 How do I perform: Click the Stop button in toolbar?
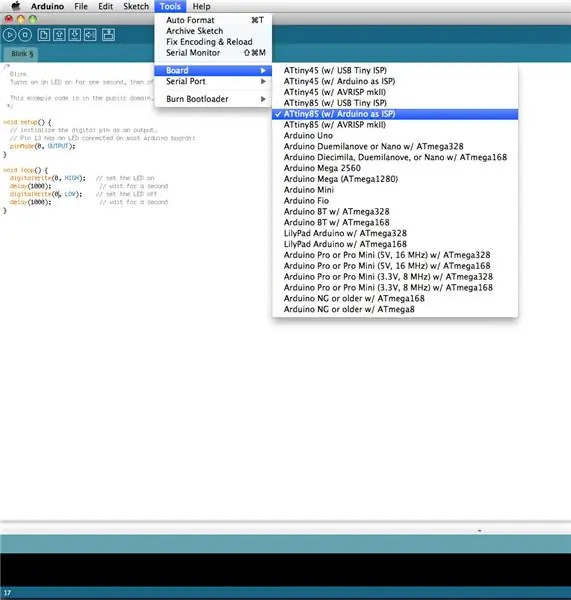click(25, 35)
